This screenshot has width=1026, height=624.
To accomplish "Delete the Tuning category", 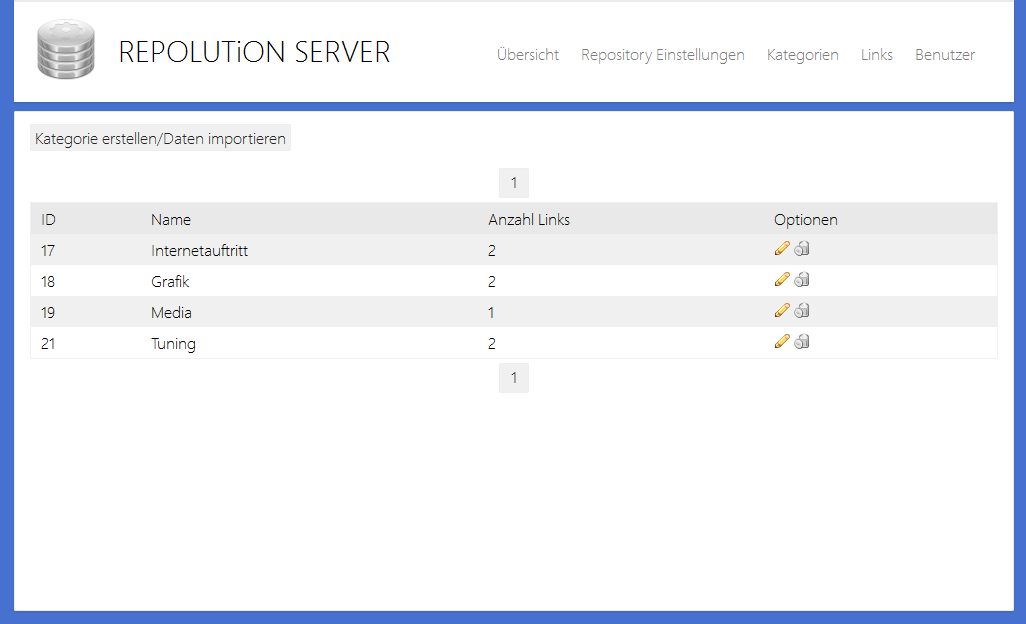I will tap(801, 341).
